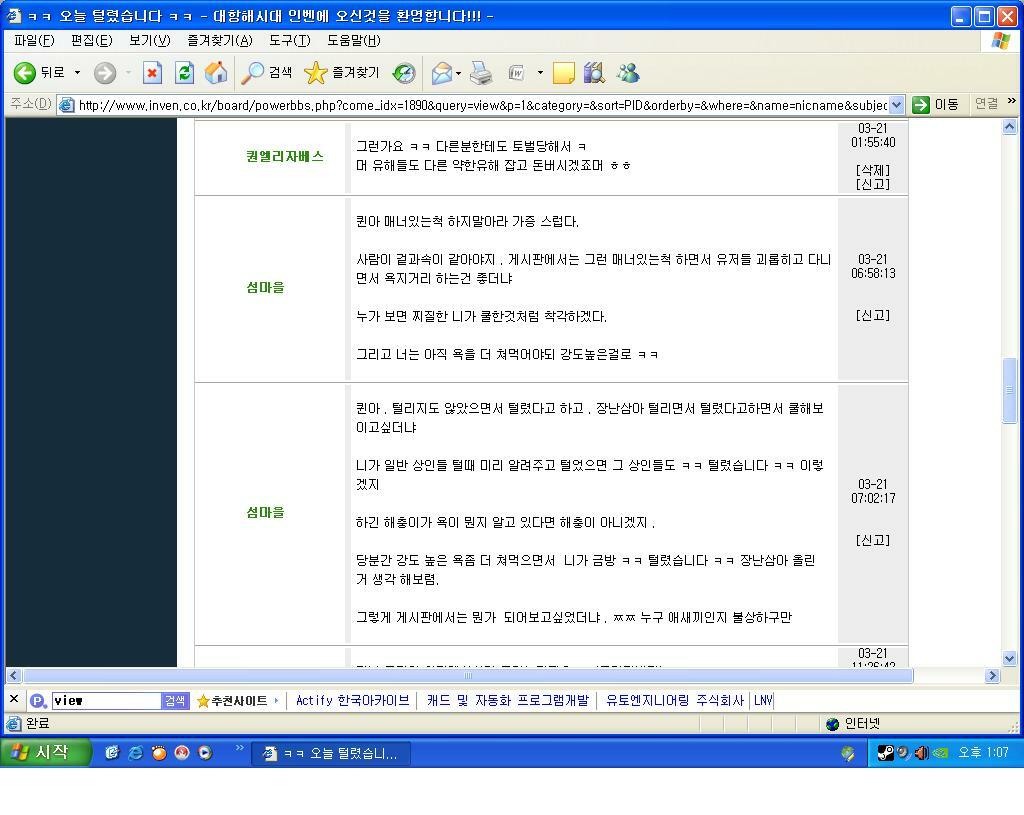The width and height of the screenshot is (1024, 815).
Task: Open 유토엔지니어링 주식회사 link
Action: click(675, 701)
